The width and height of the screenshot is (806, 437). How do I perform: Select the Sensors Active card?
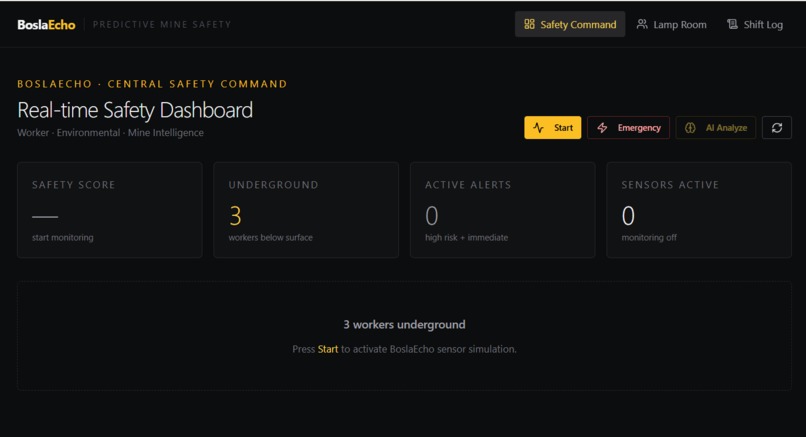[699, 210]
